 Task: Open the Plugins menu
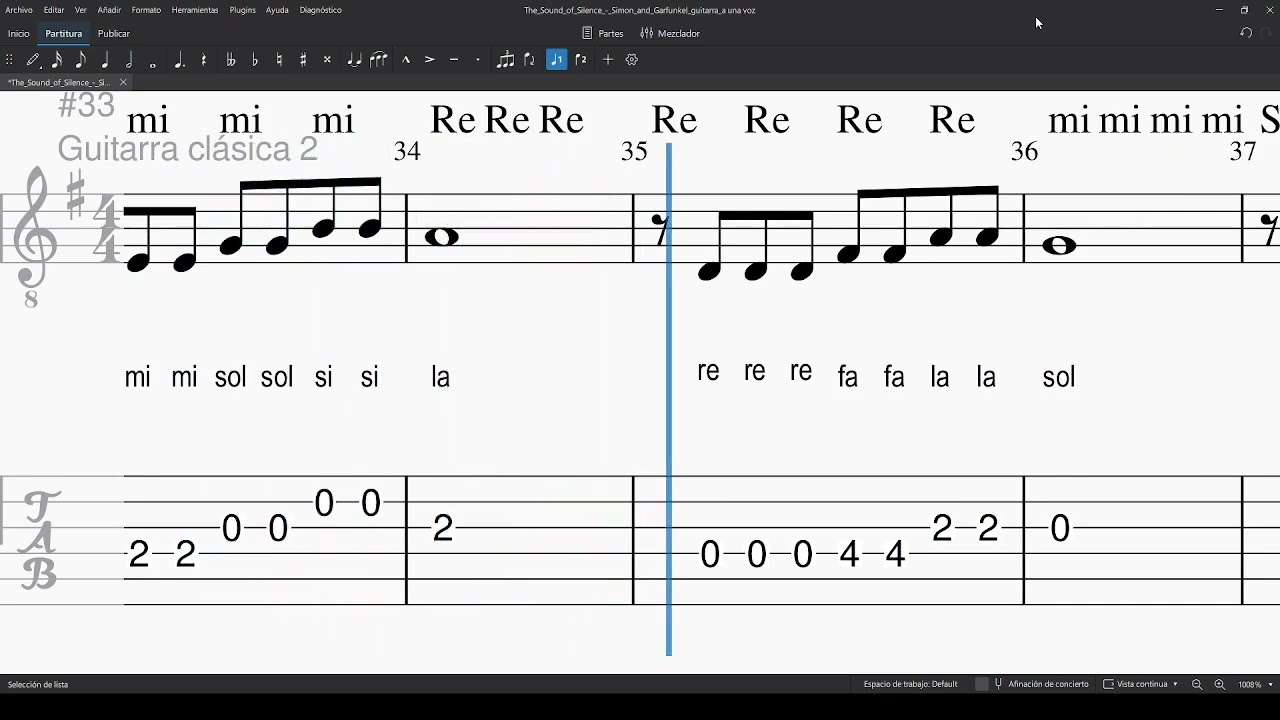click(x=243, y=10)
